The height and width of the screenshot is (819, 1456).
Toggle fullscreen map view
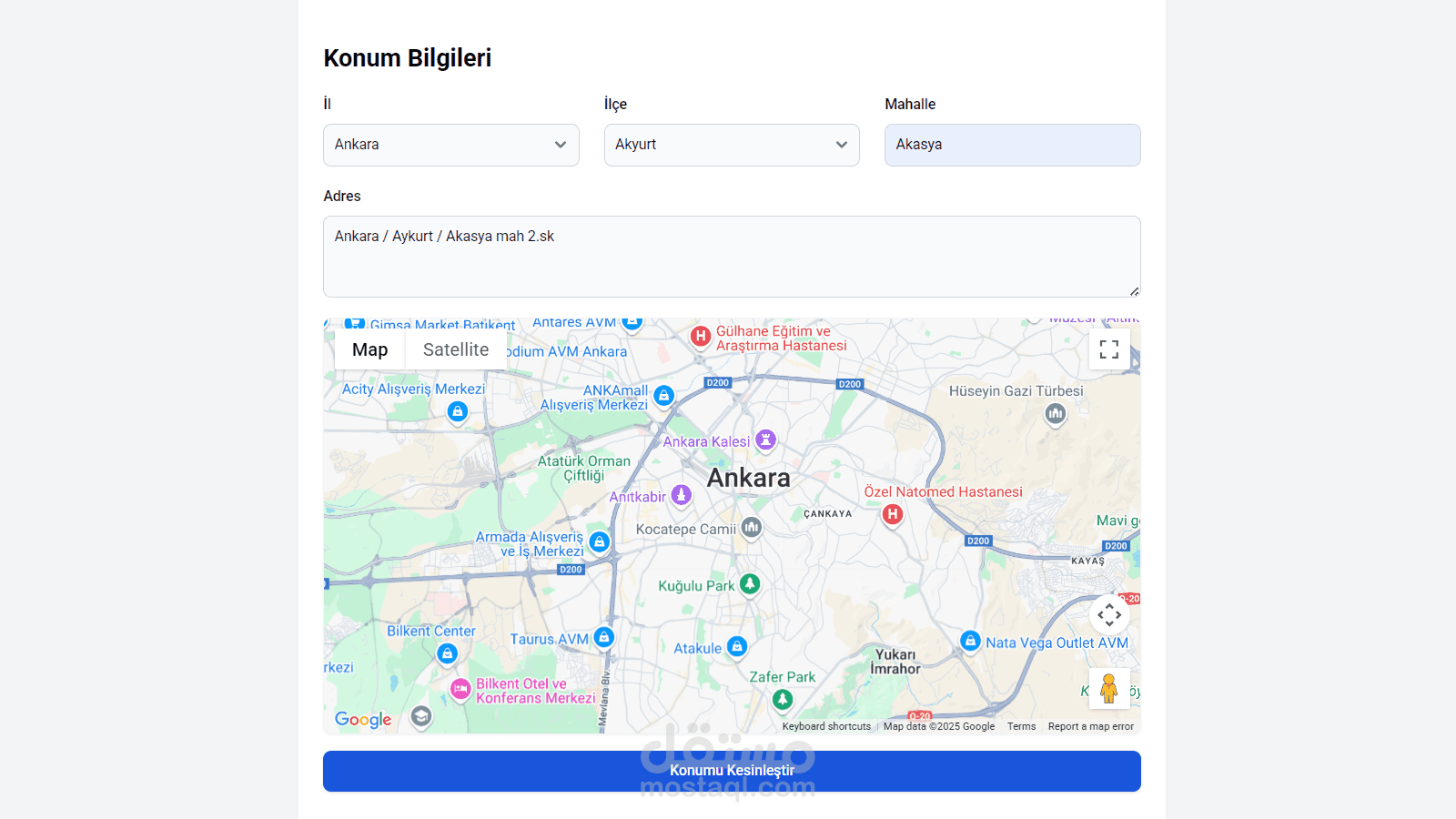point(1109,349)
